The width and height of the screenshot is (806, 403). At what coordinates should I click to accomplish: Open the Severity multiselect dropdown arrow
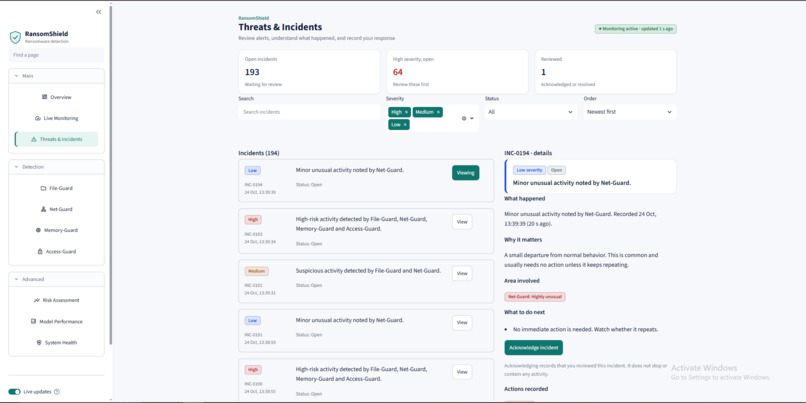point(472,118)
